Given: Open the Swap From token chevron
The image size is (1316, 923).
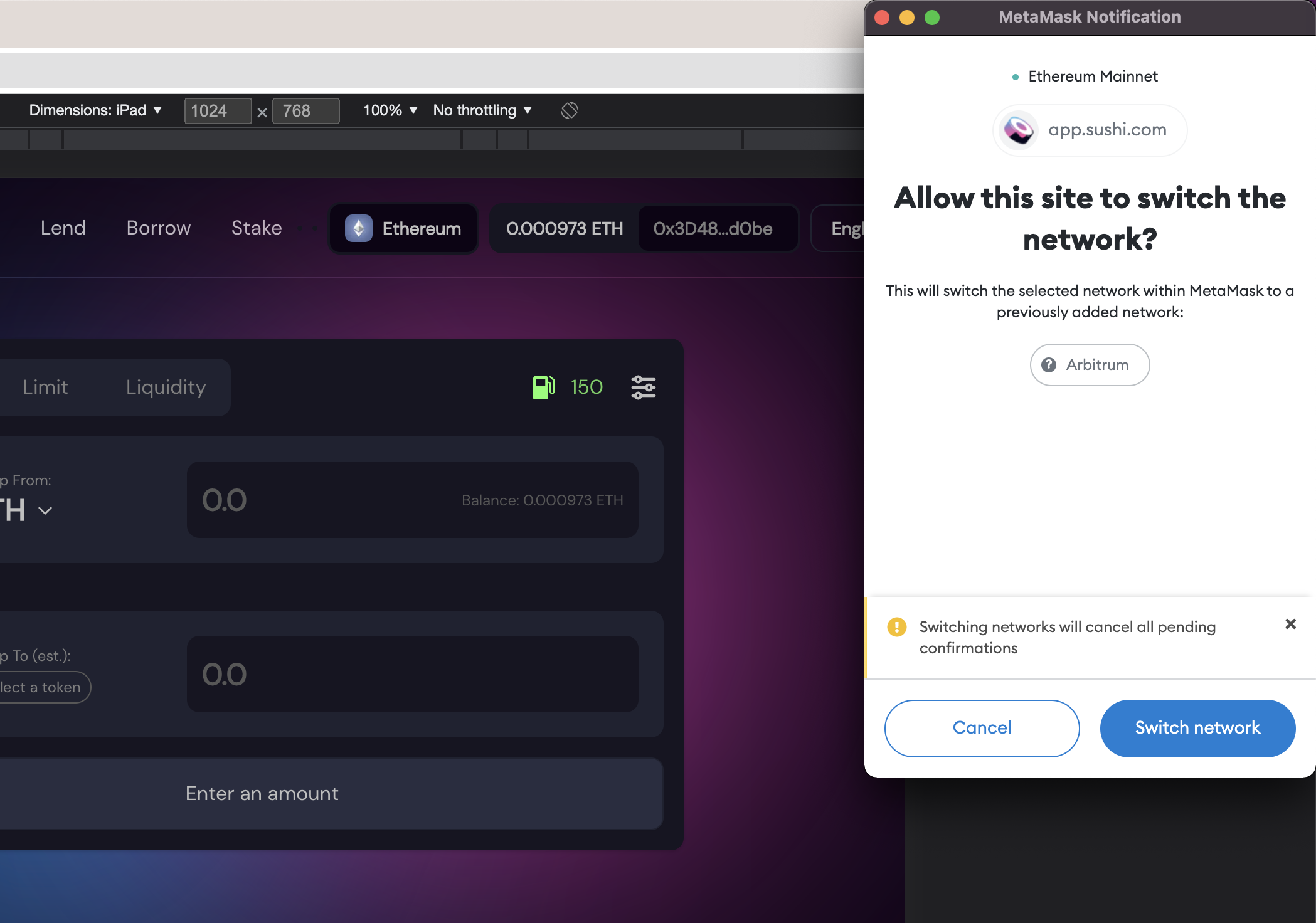Looking at the screenshot, I should [x=45, y=510].
